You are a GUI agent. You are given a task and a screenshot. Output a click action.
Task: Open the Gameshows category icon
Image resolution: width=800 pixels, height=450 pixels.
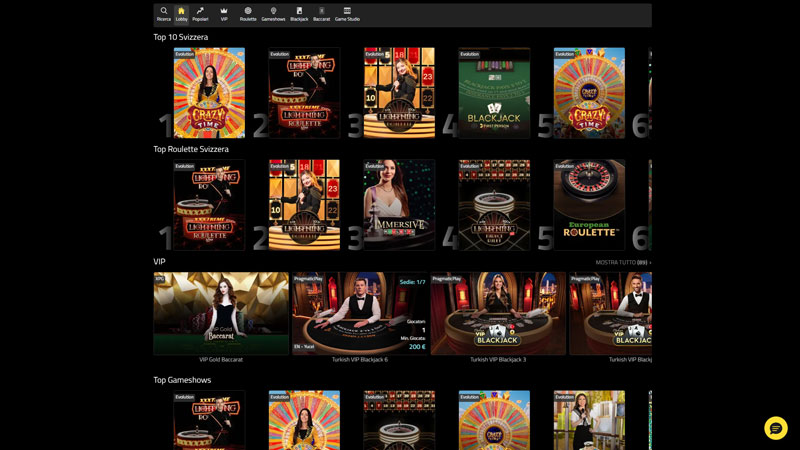273,14
